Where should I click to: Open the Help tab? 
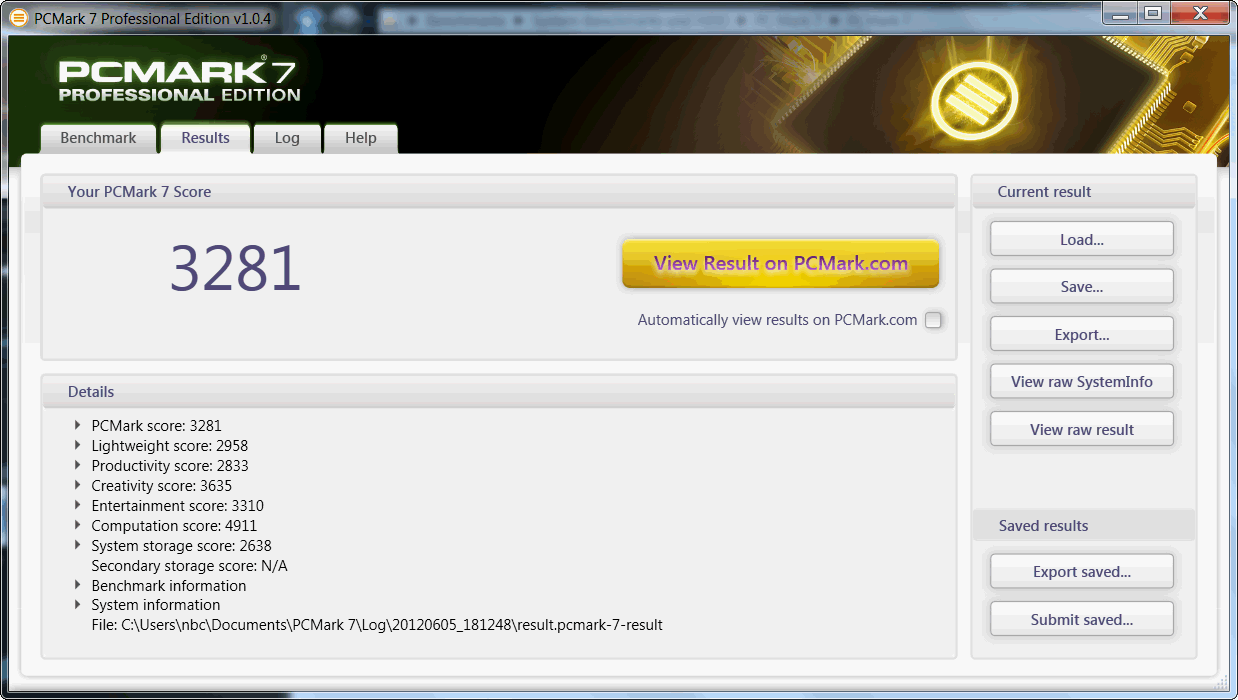tap(360, 138)
